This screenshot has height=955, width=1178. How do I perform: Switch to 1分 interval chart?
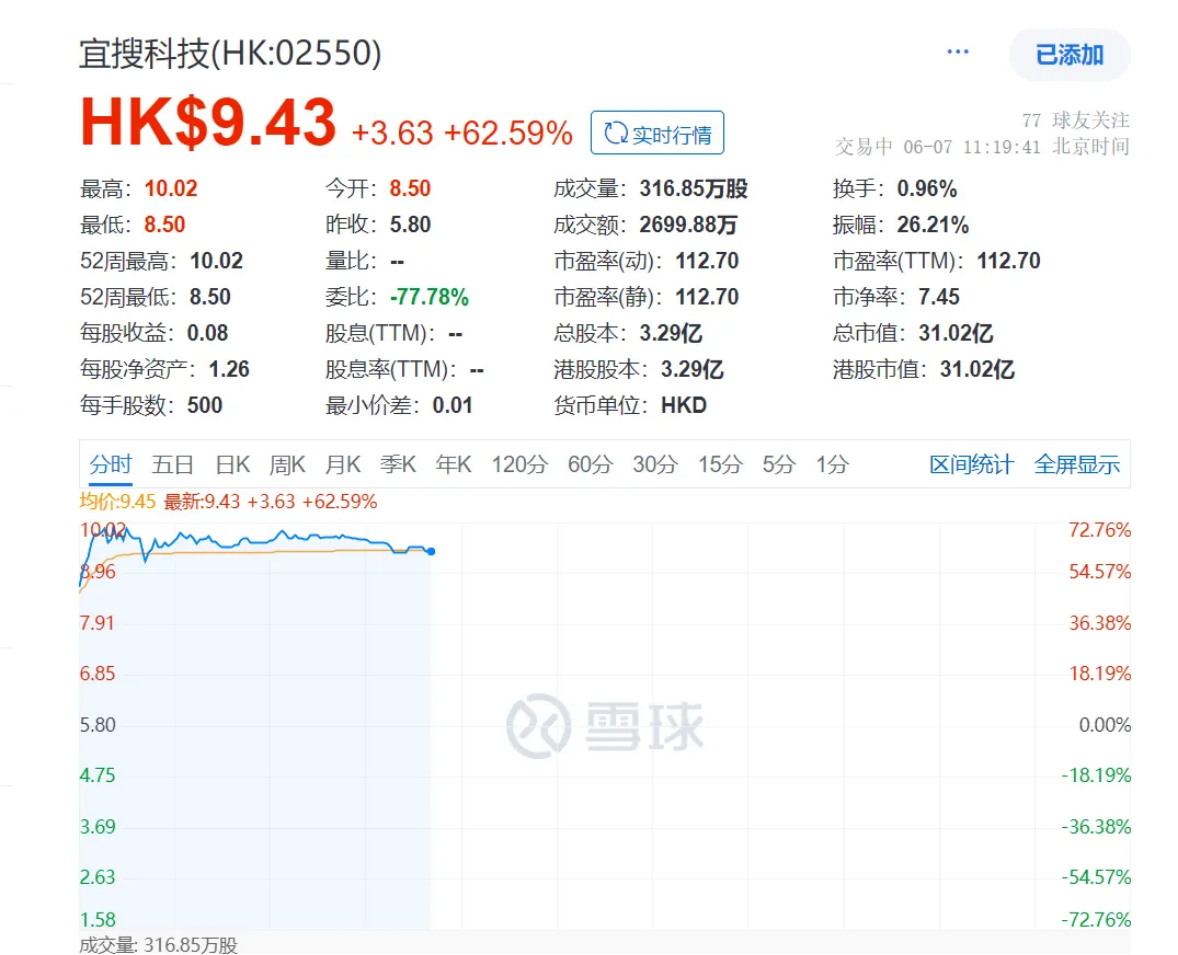click(x=831, y=465)
